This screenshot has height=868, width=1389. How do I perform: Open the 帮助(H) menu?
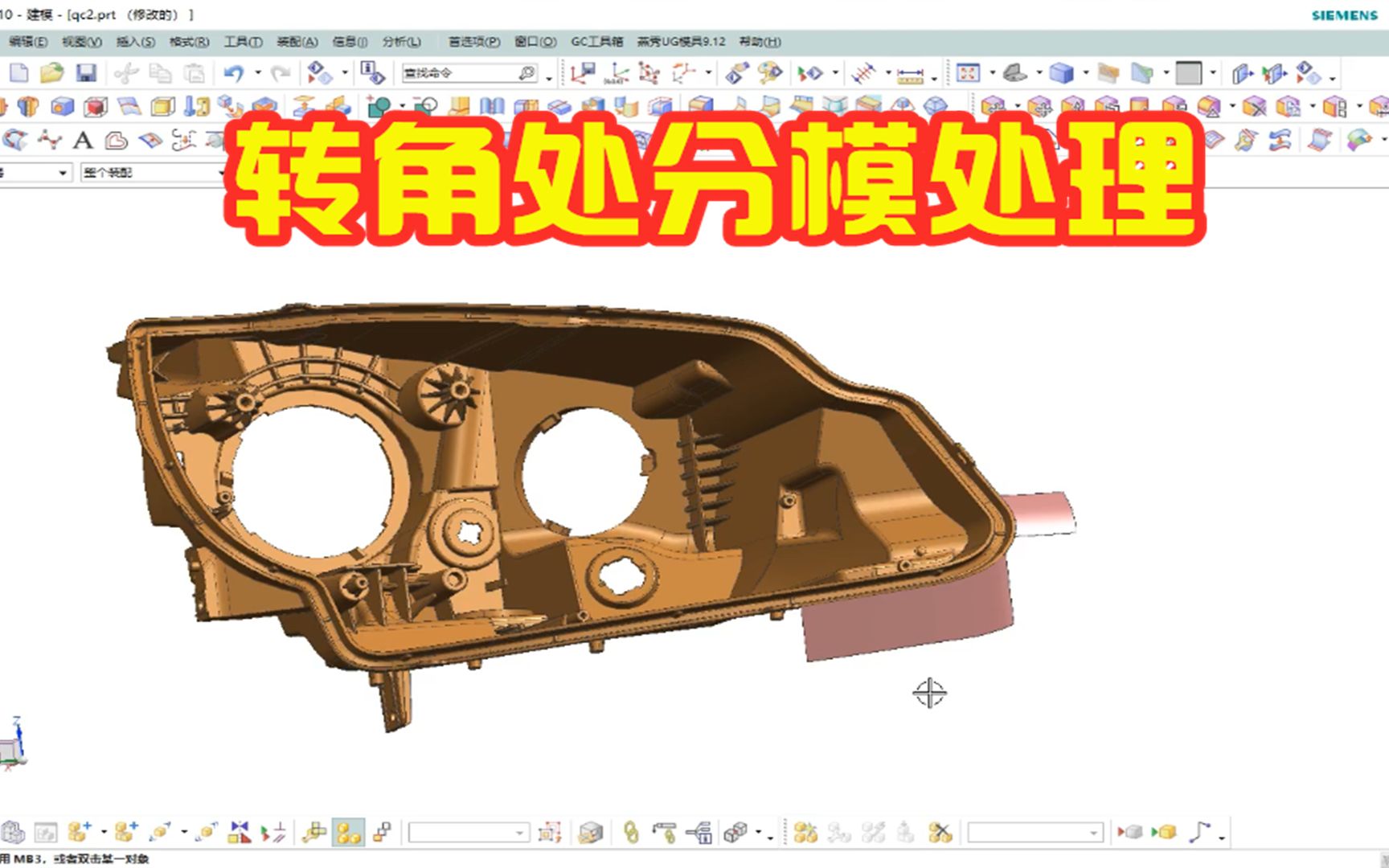[760, 42]
